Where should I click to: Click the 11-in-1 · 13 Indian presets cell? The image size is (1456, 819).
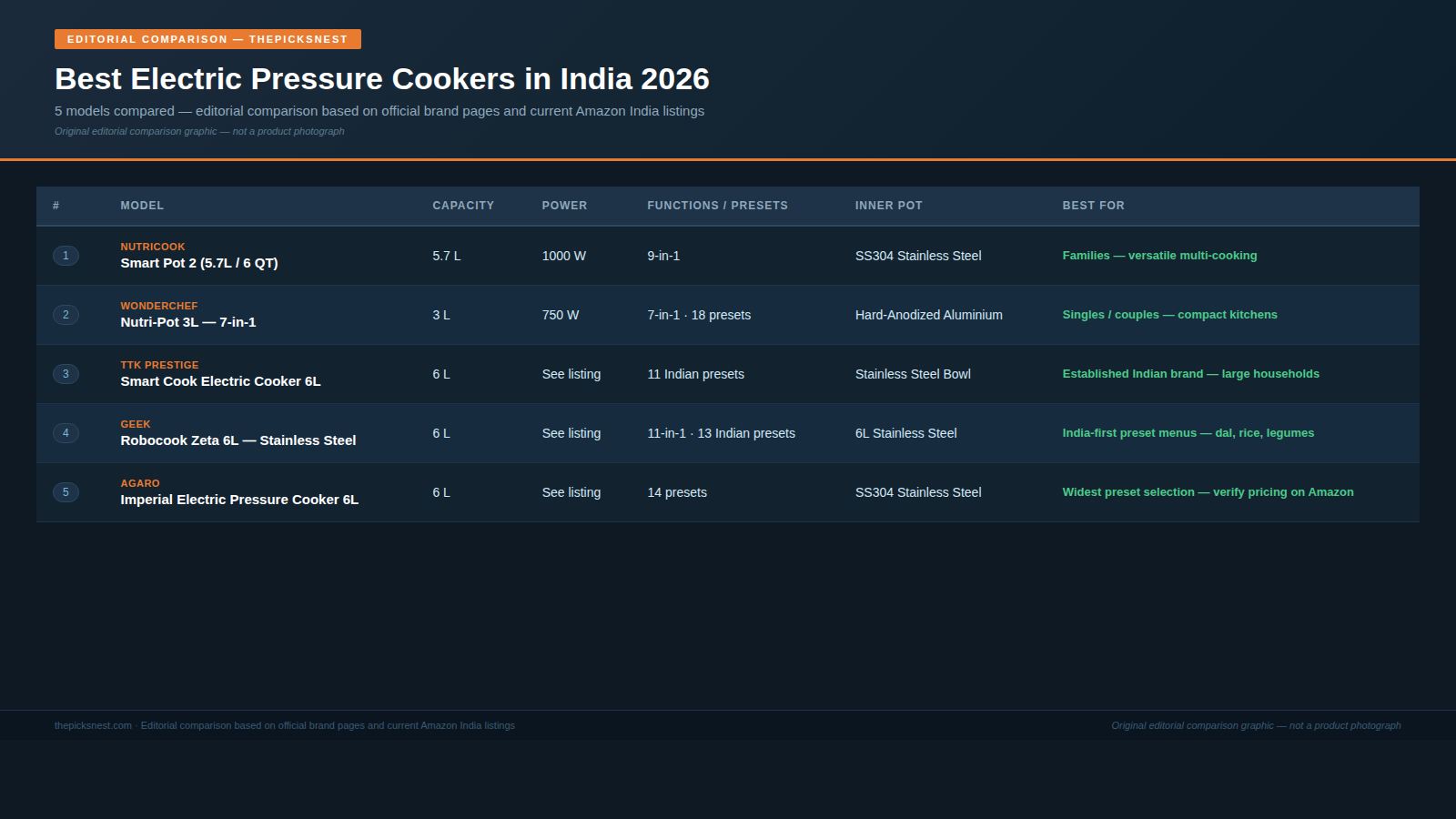[x=722, y=433]
